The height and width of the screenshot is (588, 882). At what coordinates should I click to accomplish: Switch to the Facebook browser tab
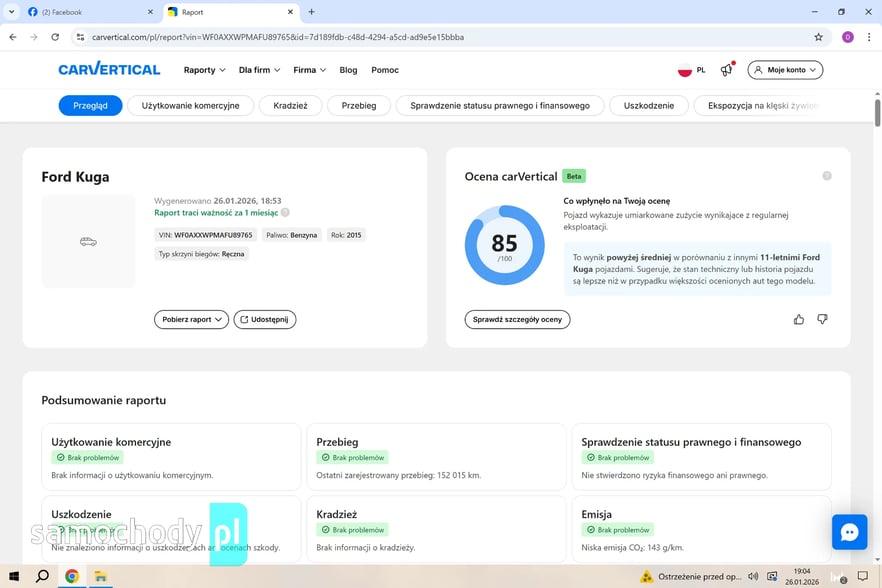[90, 12]
